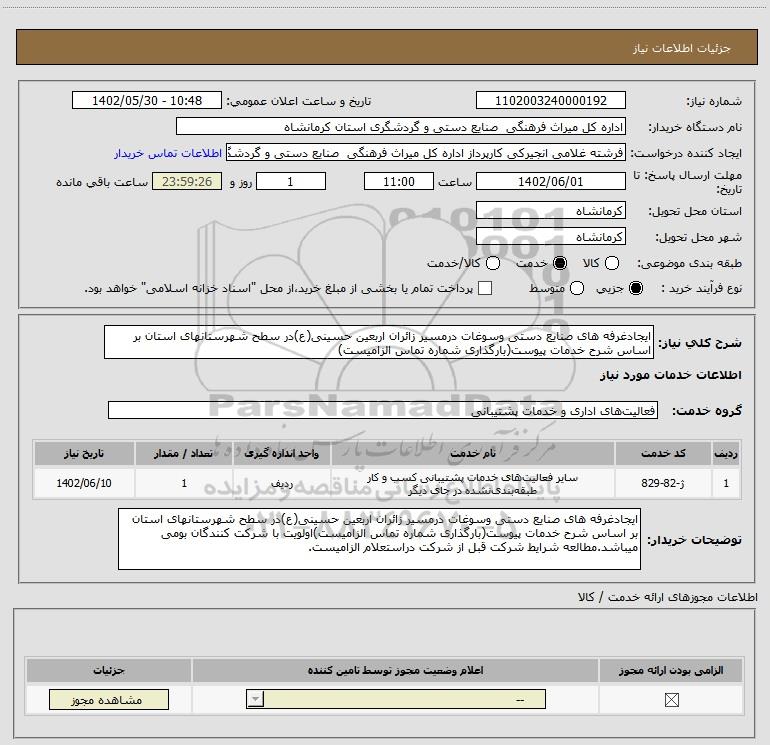The width and height of the screenshot is (770, 745).
Task: Click the need date cell 1402/06/10
Action: click(x=84, y=483)
